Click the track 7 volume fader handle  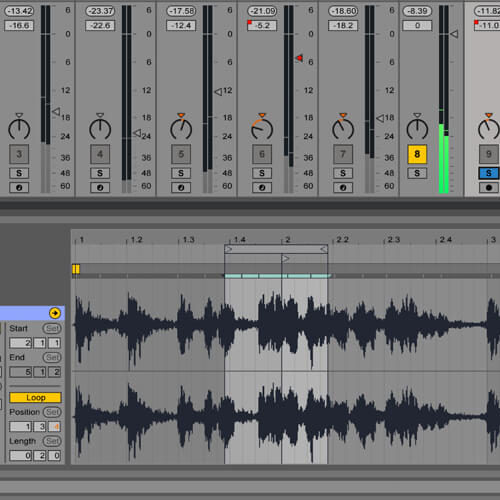[x=380, y=118]
